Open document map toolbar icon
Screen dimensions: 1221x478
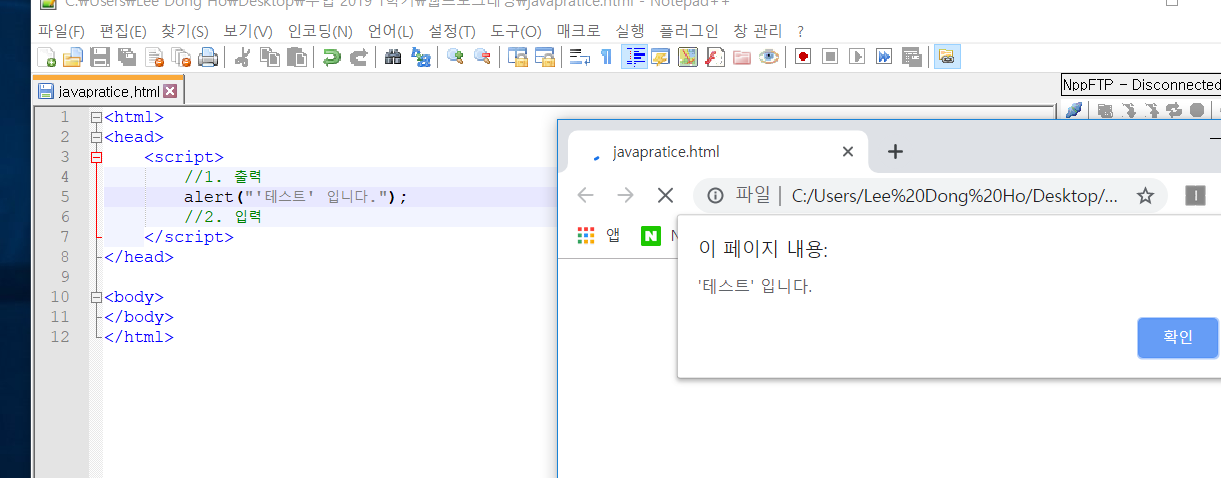tap(687, 57)
